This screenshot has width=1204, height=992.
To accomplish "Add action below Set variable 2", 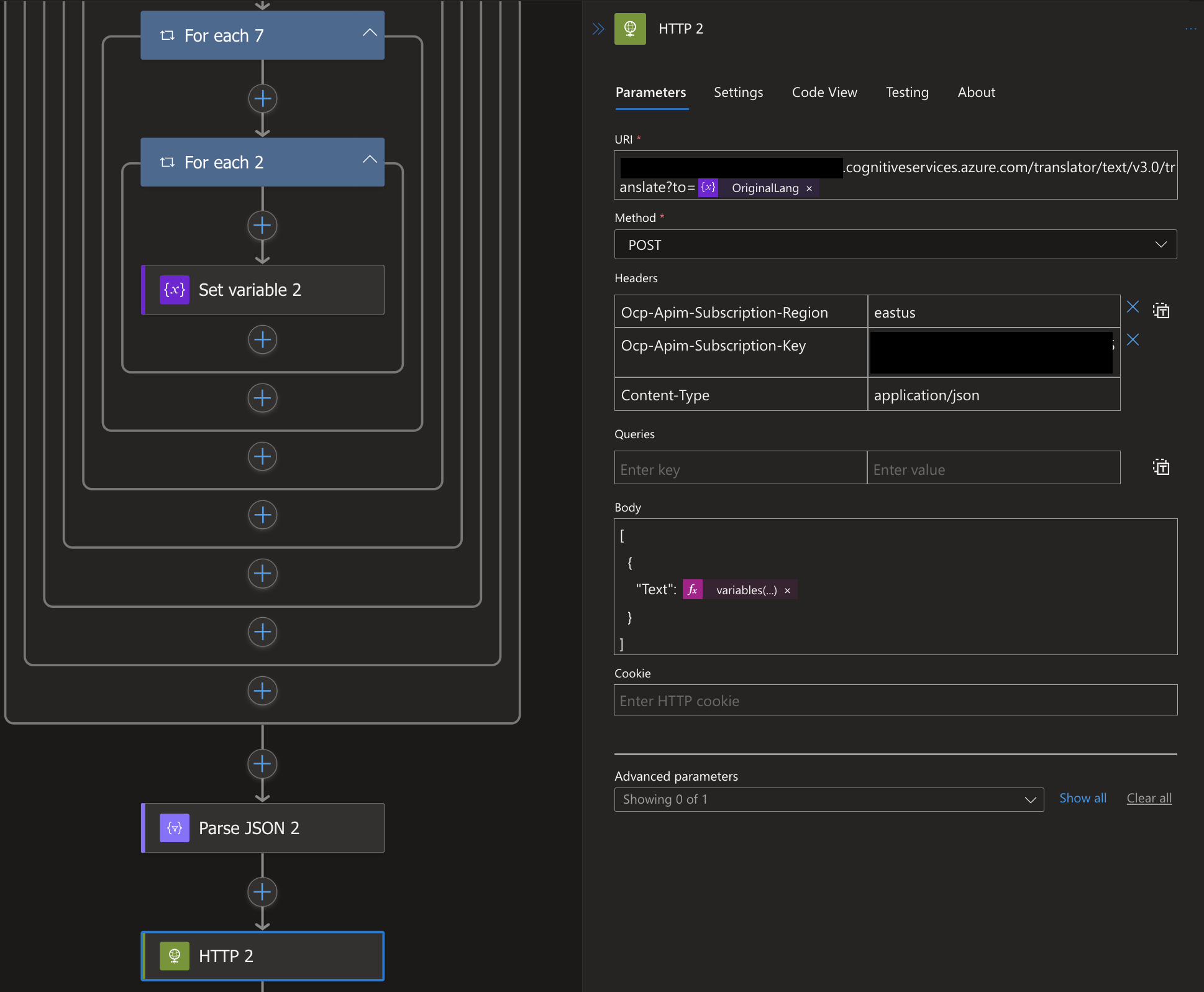I will coord(262,340).
